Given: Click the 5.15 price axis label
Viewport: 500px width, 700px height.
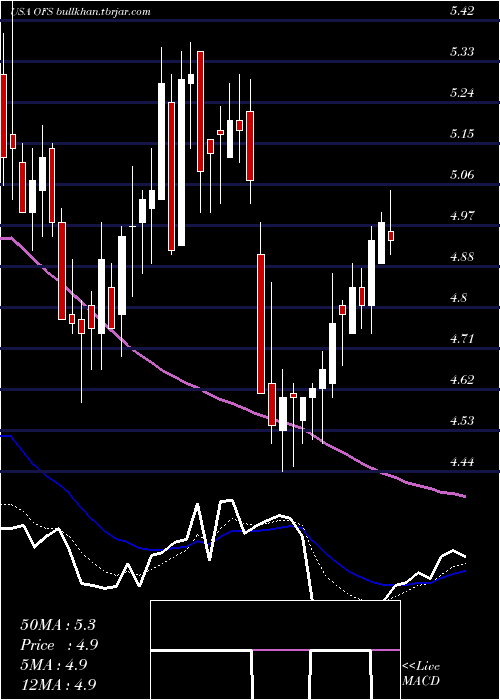Looking at the screenshot, I should click(x=462, y=134).
